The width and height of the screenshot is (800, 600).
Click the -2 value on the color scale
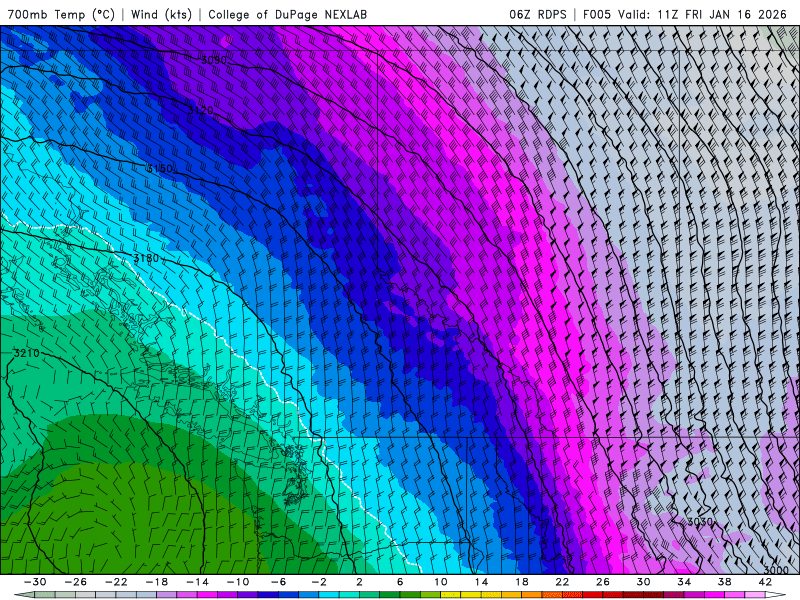pos(318,582)
